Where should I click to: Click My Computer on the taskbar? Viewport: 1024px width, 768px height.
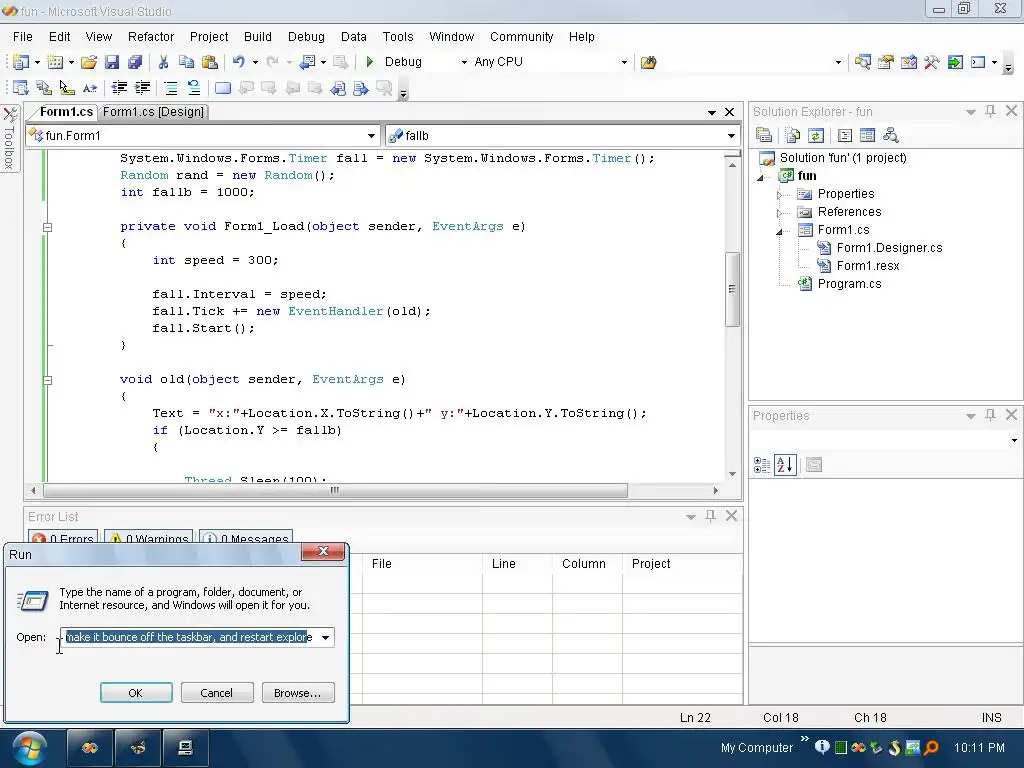756,748
